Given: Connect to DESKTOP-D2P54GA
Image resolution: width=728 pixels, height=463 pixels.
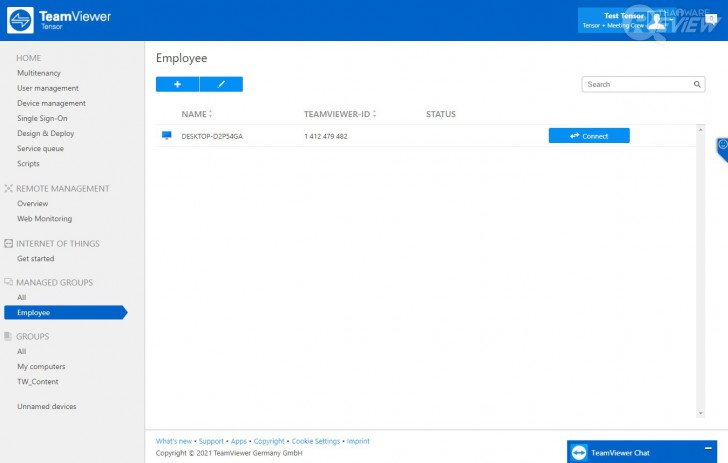Looking at the screenshot, I should click(x=589, y=136).
